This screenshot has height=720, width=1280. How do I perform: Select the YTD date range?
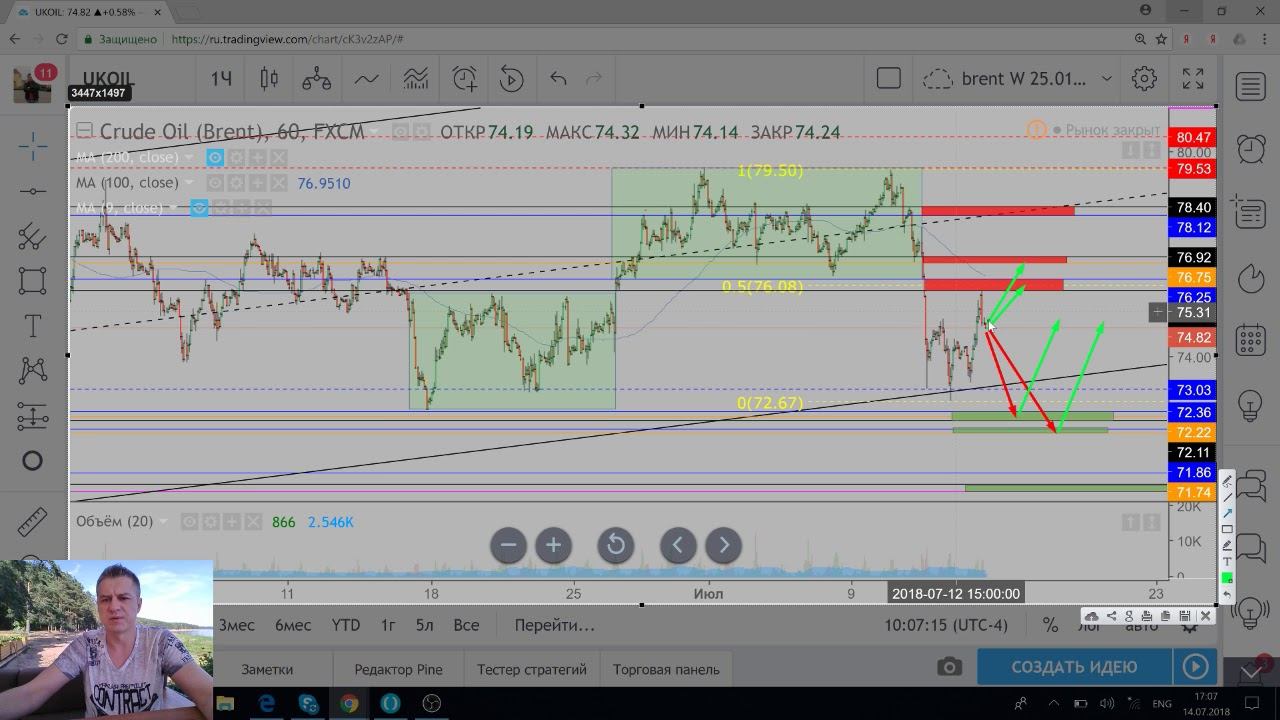click(x=346, y=625)
